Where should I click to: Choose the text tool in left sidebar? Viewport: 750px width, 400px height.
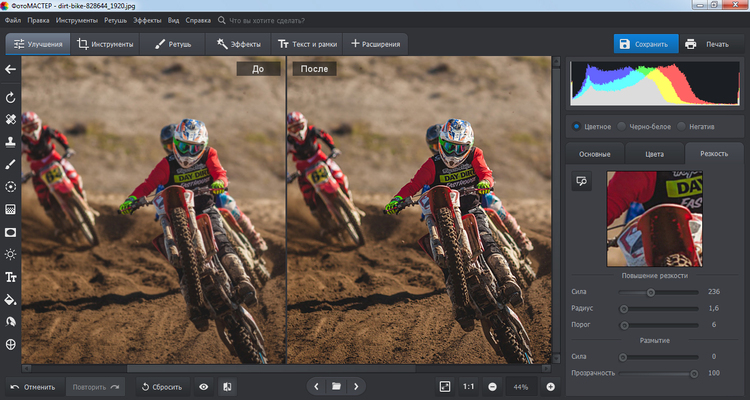11,277
